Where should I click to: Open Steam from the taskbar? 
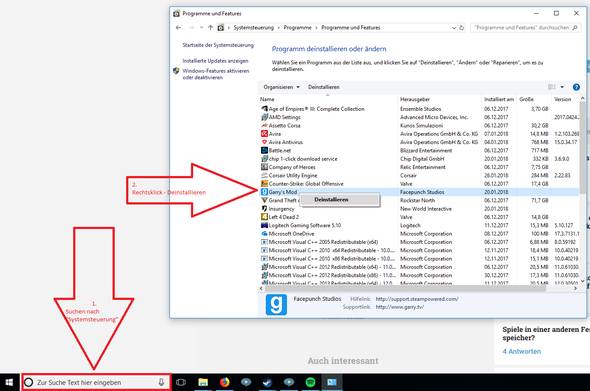pyautogui.click(x=268, y=382)
